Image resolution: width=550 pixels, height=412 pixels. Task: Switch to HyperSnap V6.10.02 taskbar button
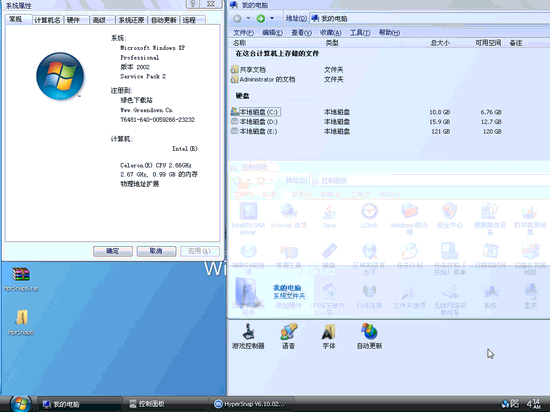[253, 404]
